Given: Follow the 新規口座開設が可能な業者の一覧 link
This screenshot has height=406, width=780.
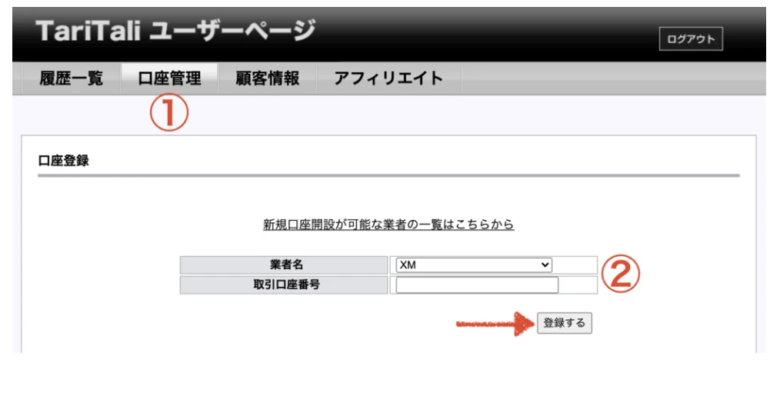Looking at the screenshot, I should (388, 224).
